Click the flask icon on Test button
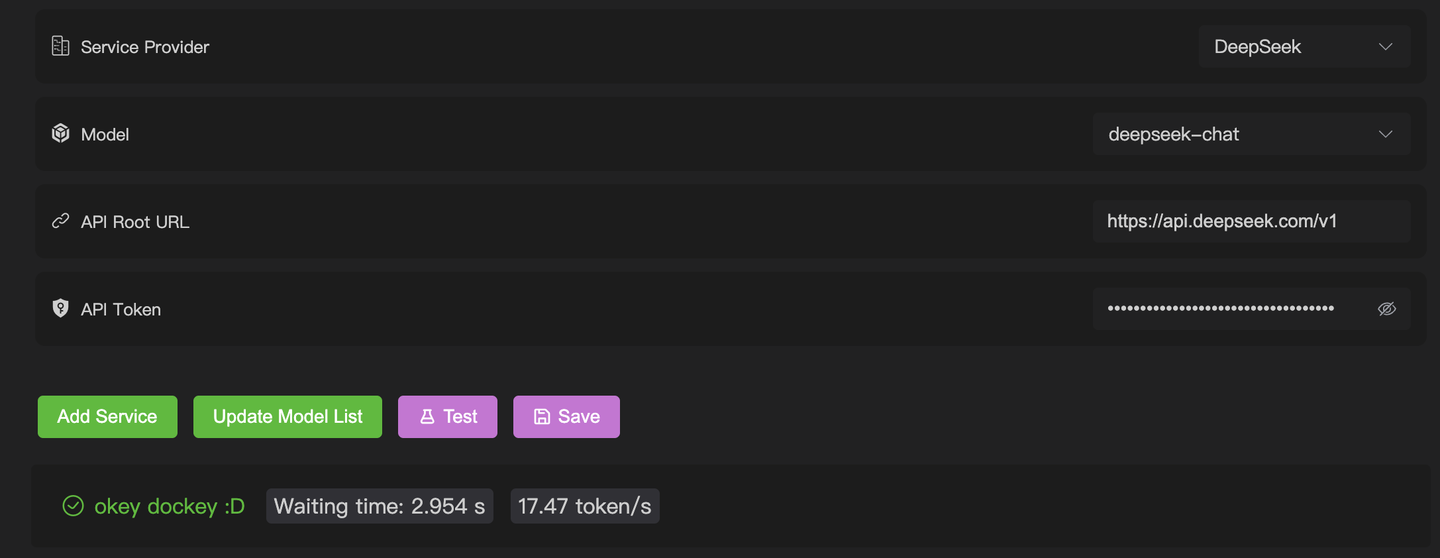The height and width of the screenshot is (558, 1440). tap(427, 417)
